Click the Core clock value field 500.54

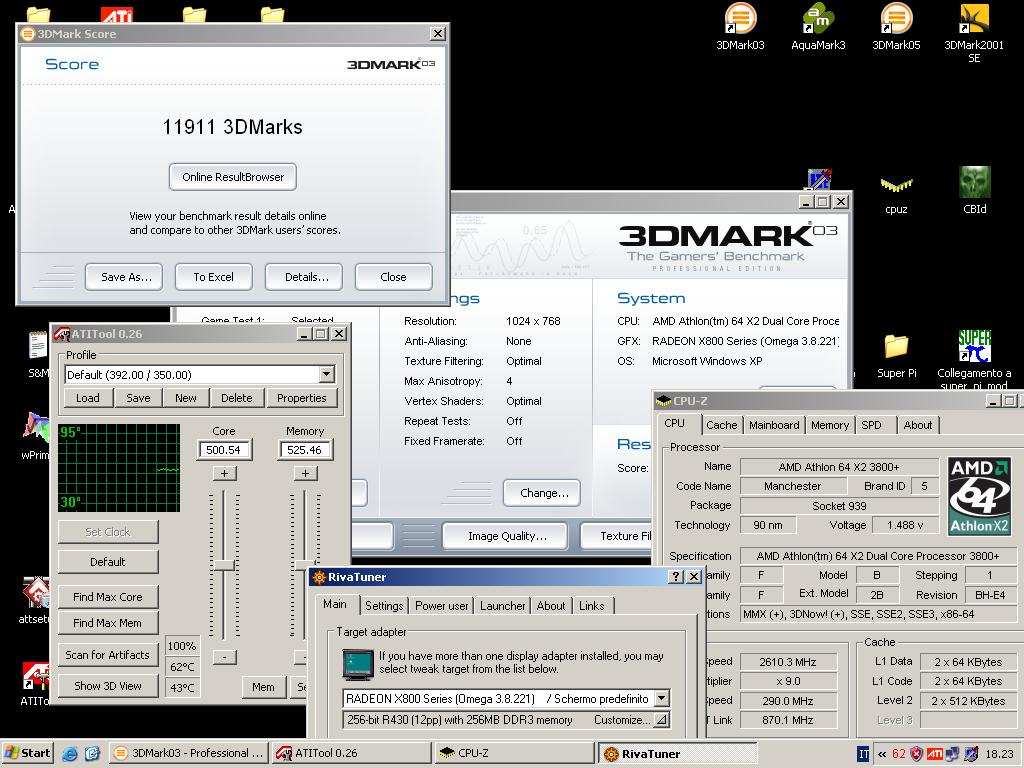click(223, 450)
